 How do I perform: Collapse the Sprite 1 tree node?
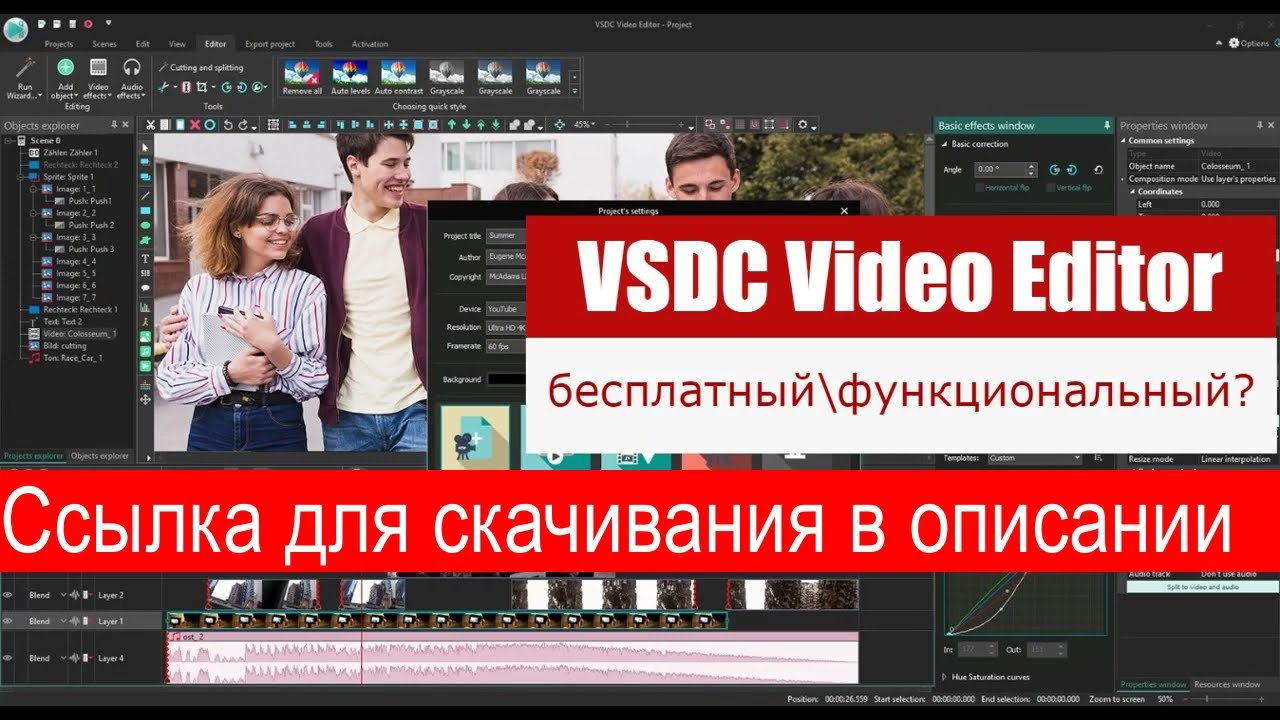coord(21,177)
